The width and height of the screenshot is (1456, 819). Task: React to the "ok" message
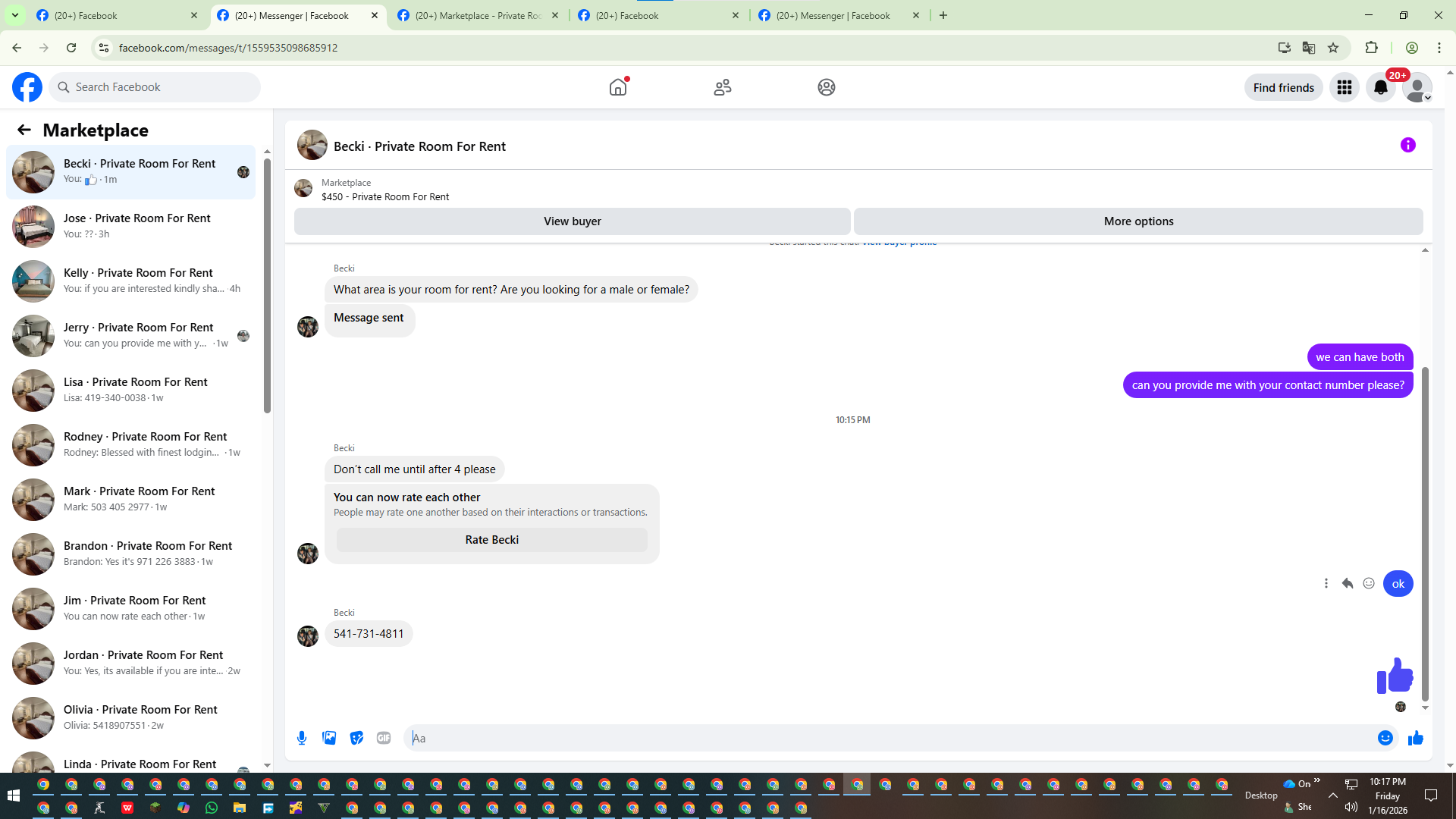tap(1369, 583)
